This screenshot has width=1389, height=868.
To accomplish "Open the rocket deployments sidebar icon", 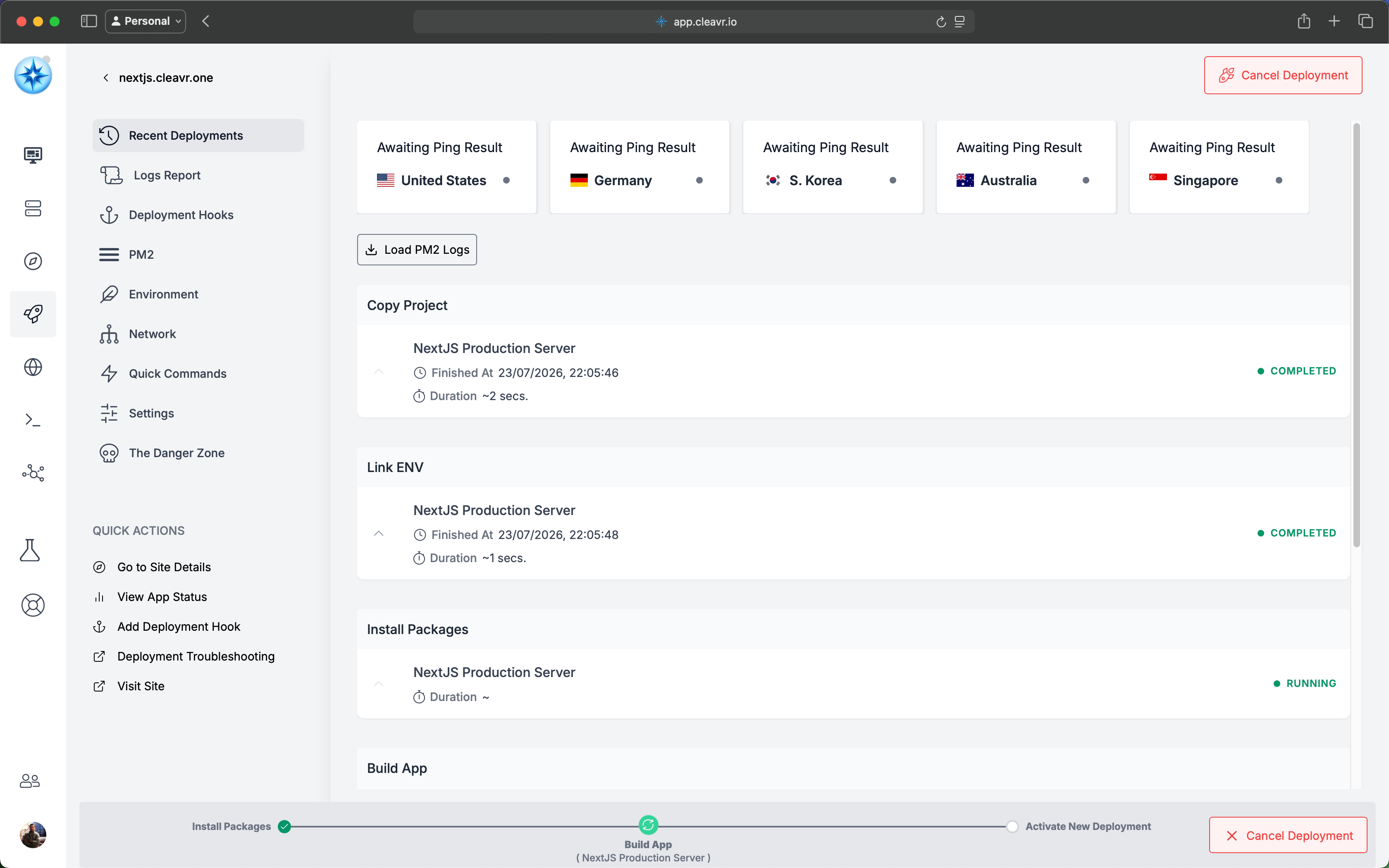I will coord(33,314).
